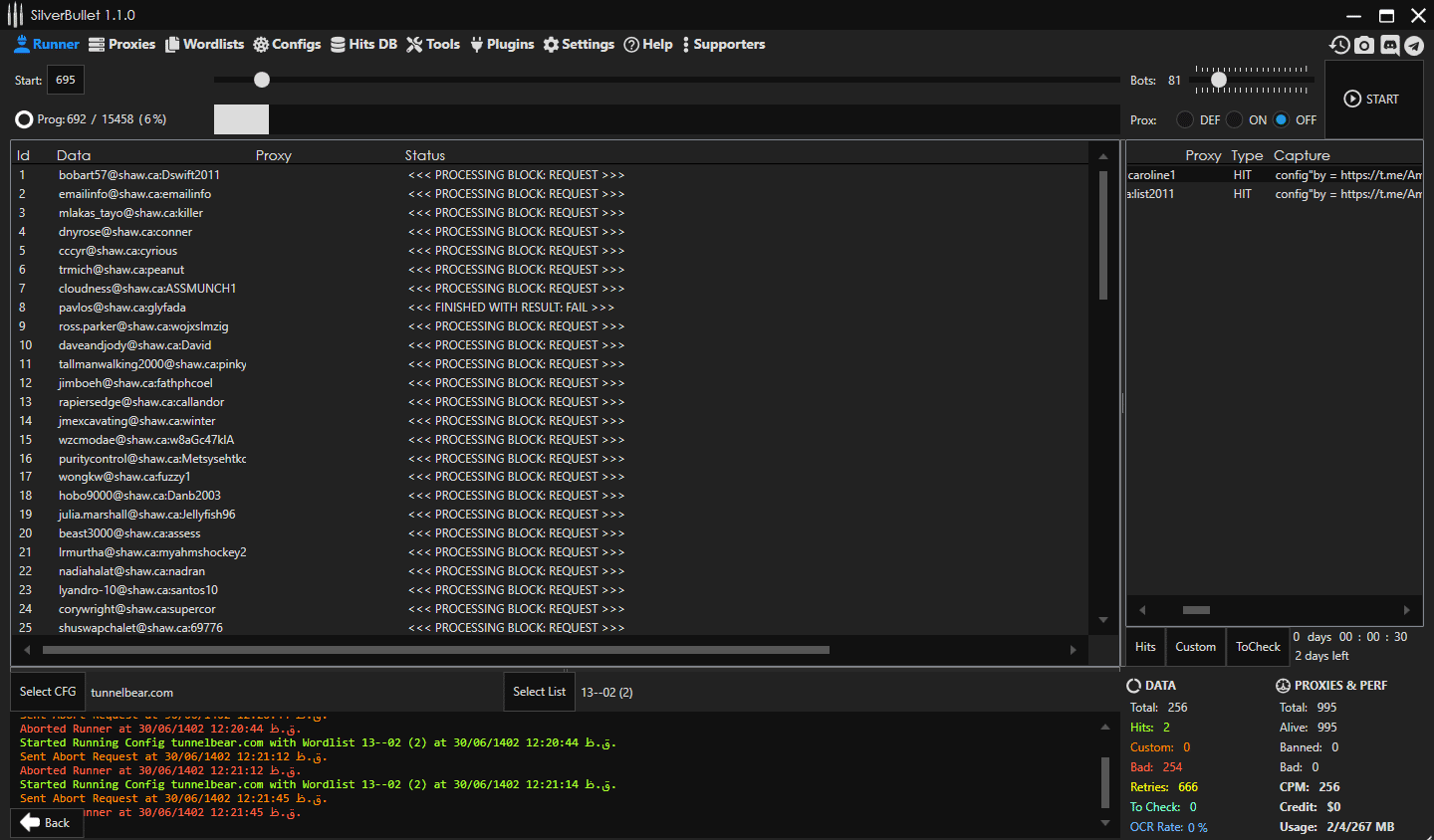Screen dimensions: 1434x840
Task: Click the Start value input field
Action: tap(66, 81)
